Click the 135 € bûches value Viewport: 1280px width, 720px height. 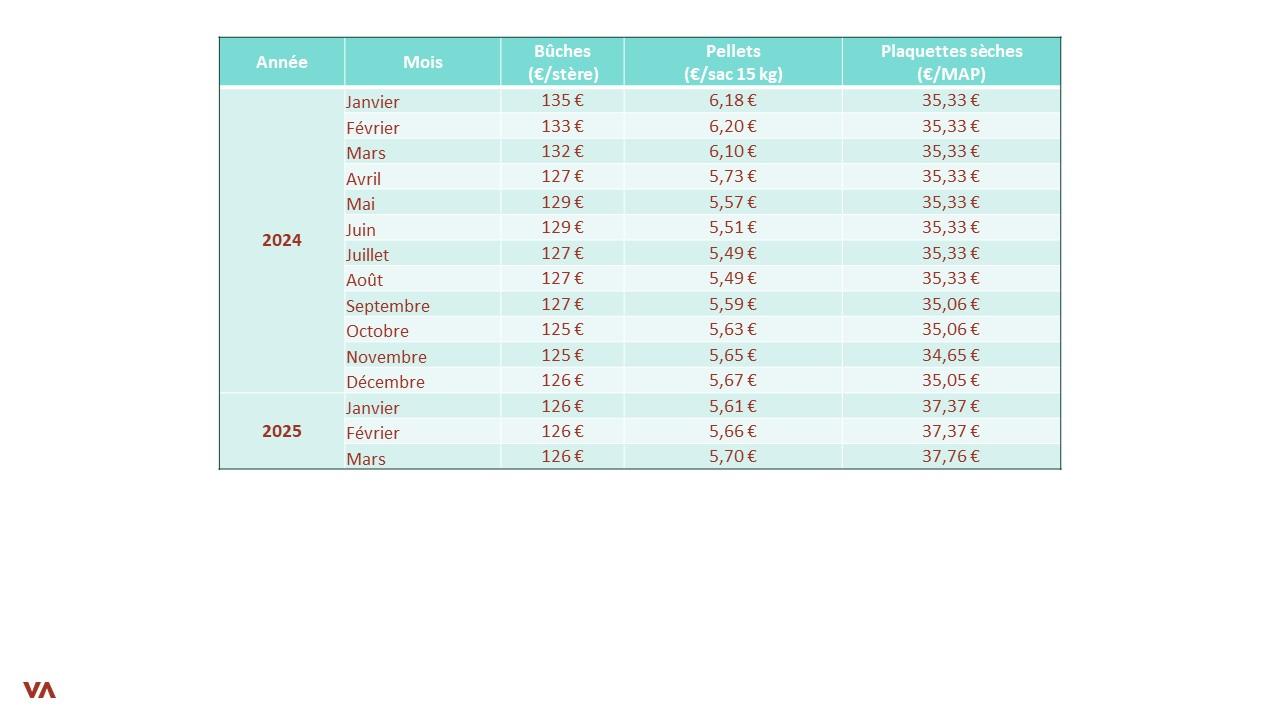(562, 100)
